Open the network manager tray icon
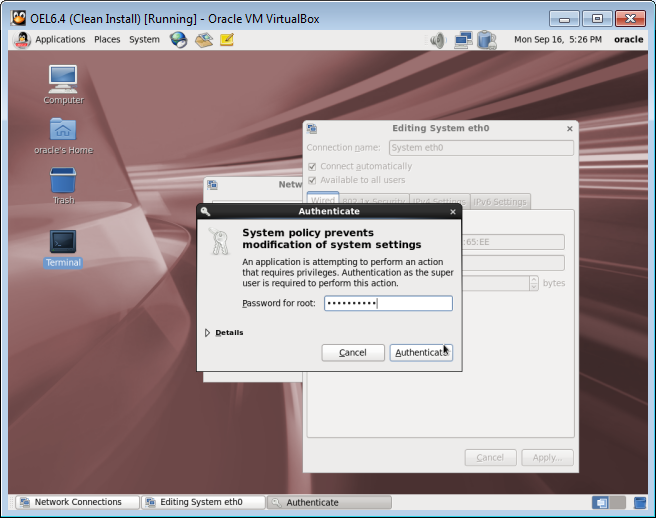 point(463,40)
